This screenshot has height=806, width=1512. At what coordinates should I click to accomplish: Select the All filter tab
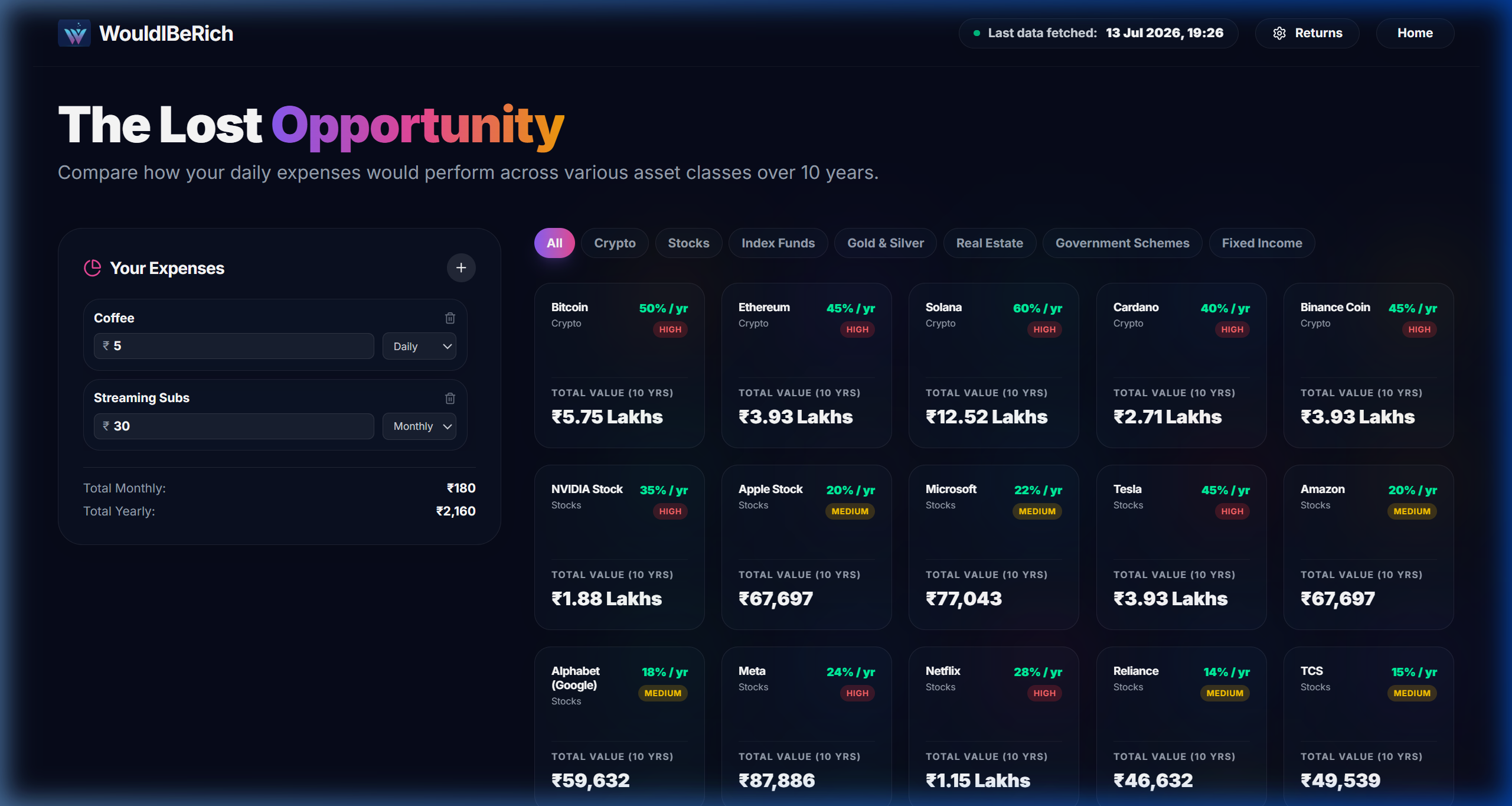click(554, 243)
